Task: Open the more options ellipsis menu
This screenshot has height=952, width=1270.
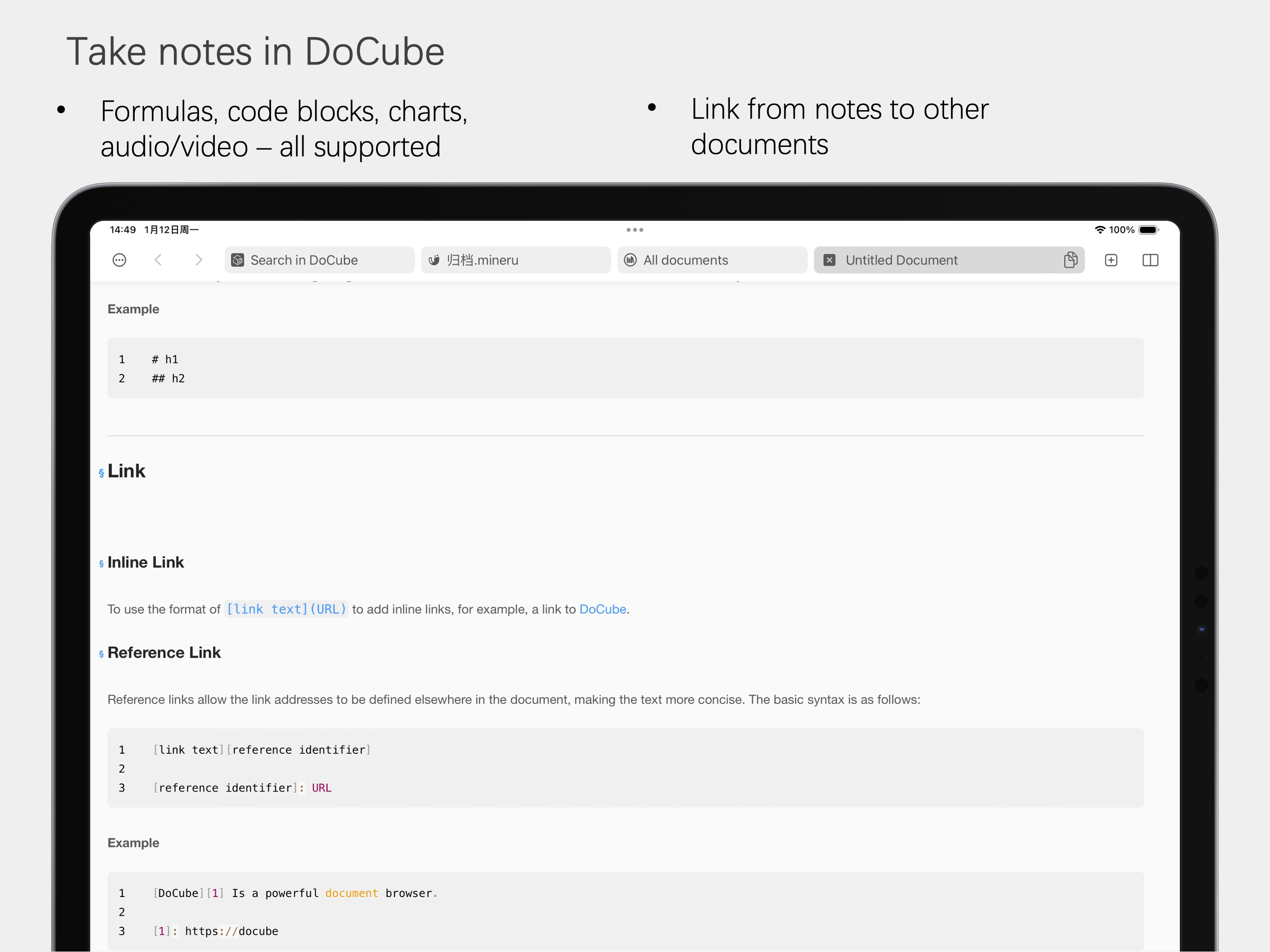Action: point(119,260)
